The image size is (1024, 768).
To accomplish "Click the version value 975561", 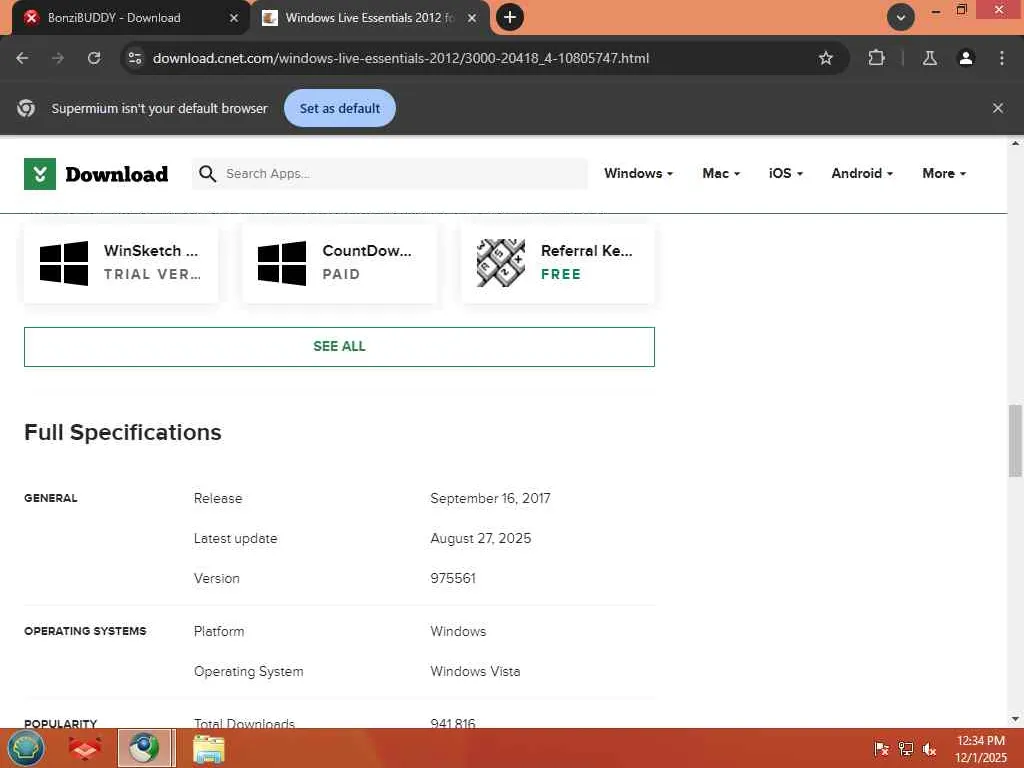I will [x=453, y=578].
